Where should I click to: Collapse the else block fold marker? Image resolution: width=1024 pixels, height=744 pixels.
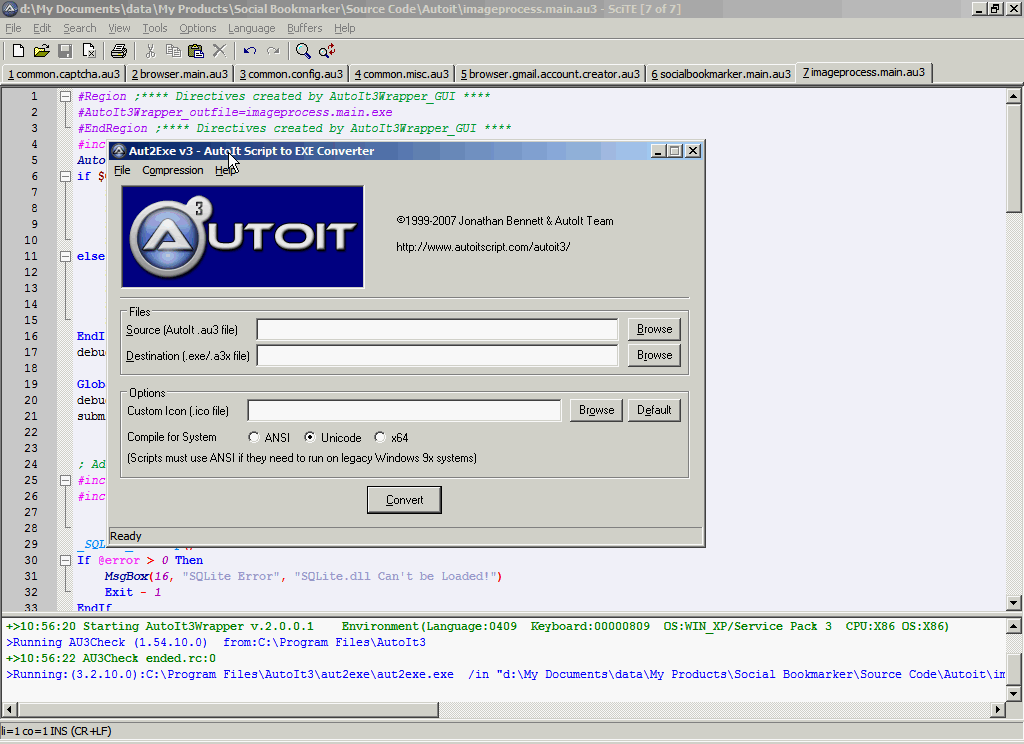(x=65, y=257)
